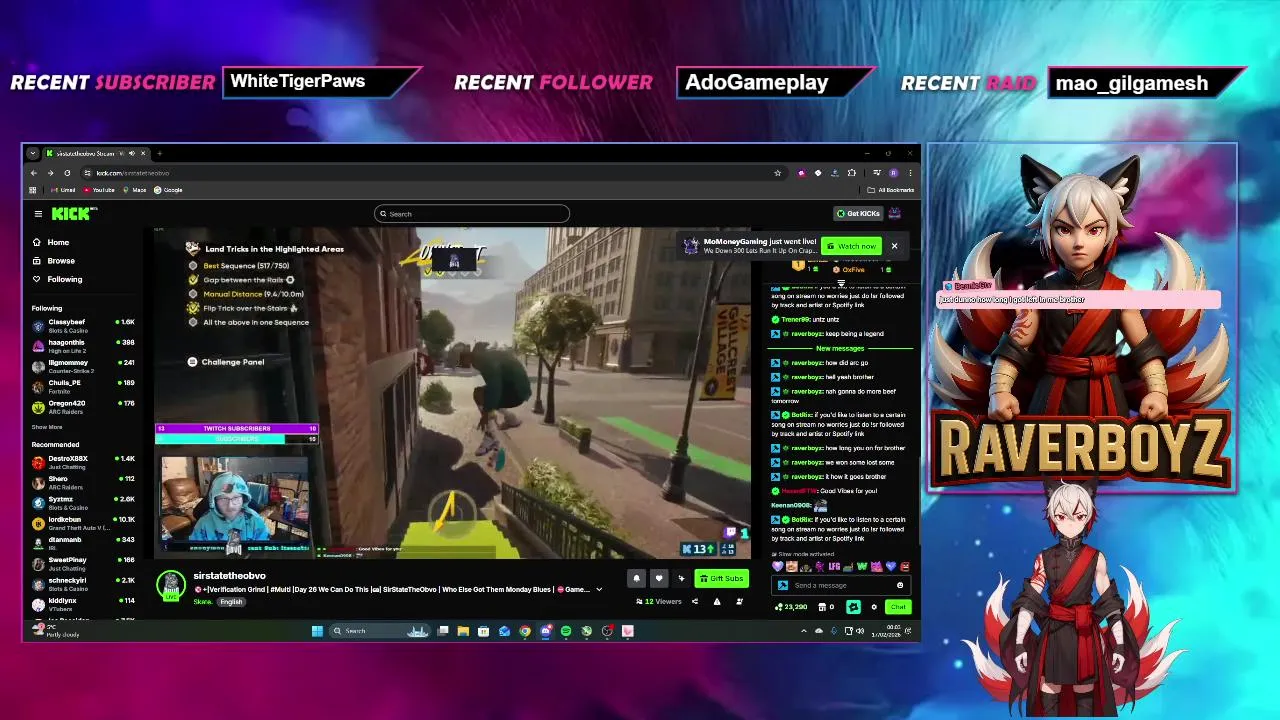Open the emoji picker in chat
The width and height of the screenshot is (1280, 720).
(900, 585)
